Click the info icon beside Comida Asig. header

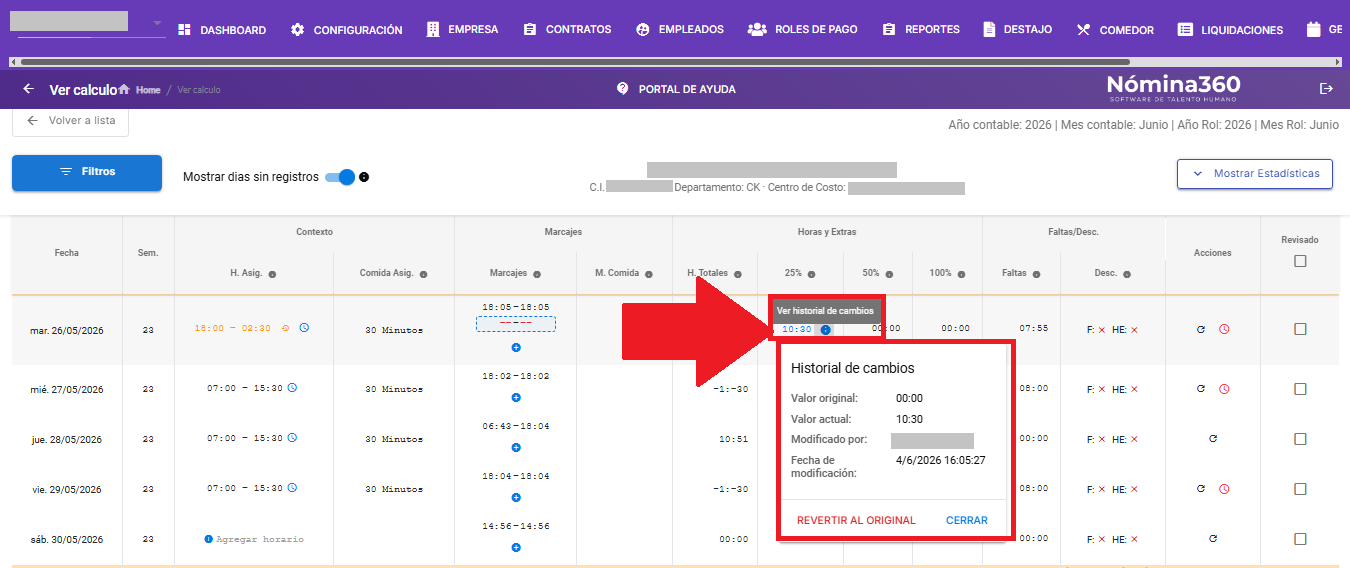(424, 274)
